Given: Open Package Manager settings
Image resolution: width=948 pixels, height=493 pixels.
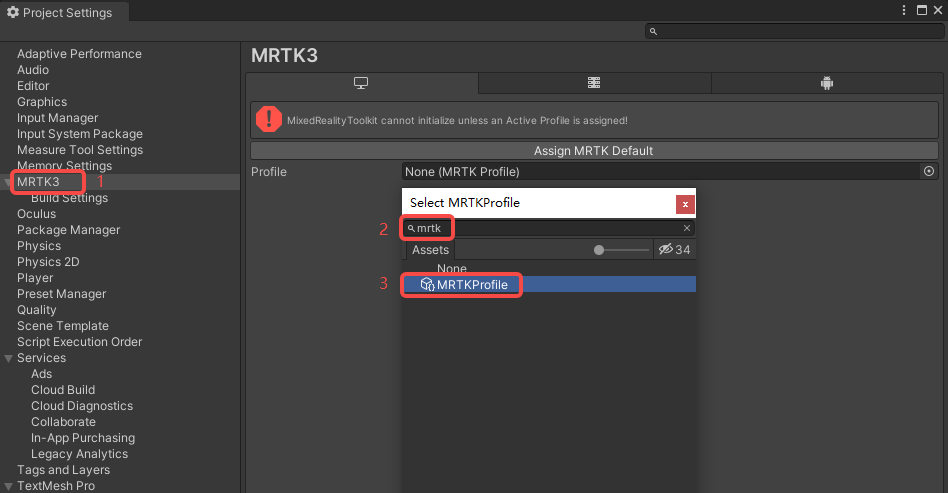Looking at the screenshot, I should coord(68,230).
